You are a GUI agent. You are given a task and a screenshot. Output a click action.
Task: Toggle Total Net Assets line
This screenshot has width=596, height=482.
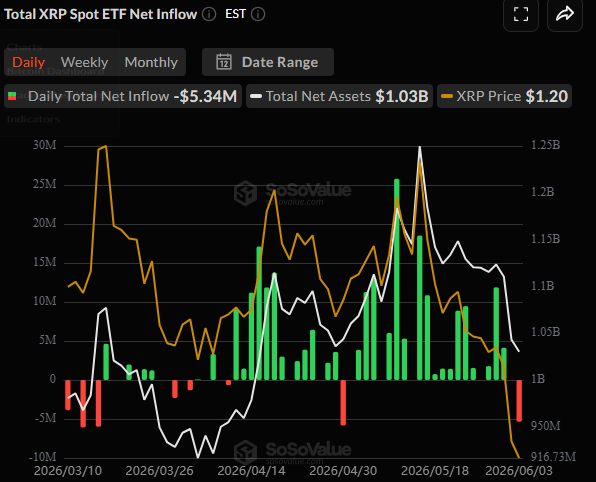339,96
